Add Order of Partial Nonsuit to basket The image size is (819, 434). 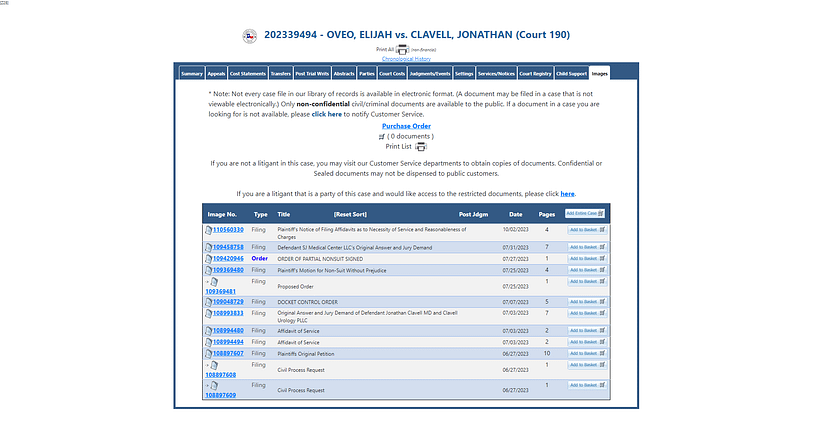pos(587,259)
